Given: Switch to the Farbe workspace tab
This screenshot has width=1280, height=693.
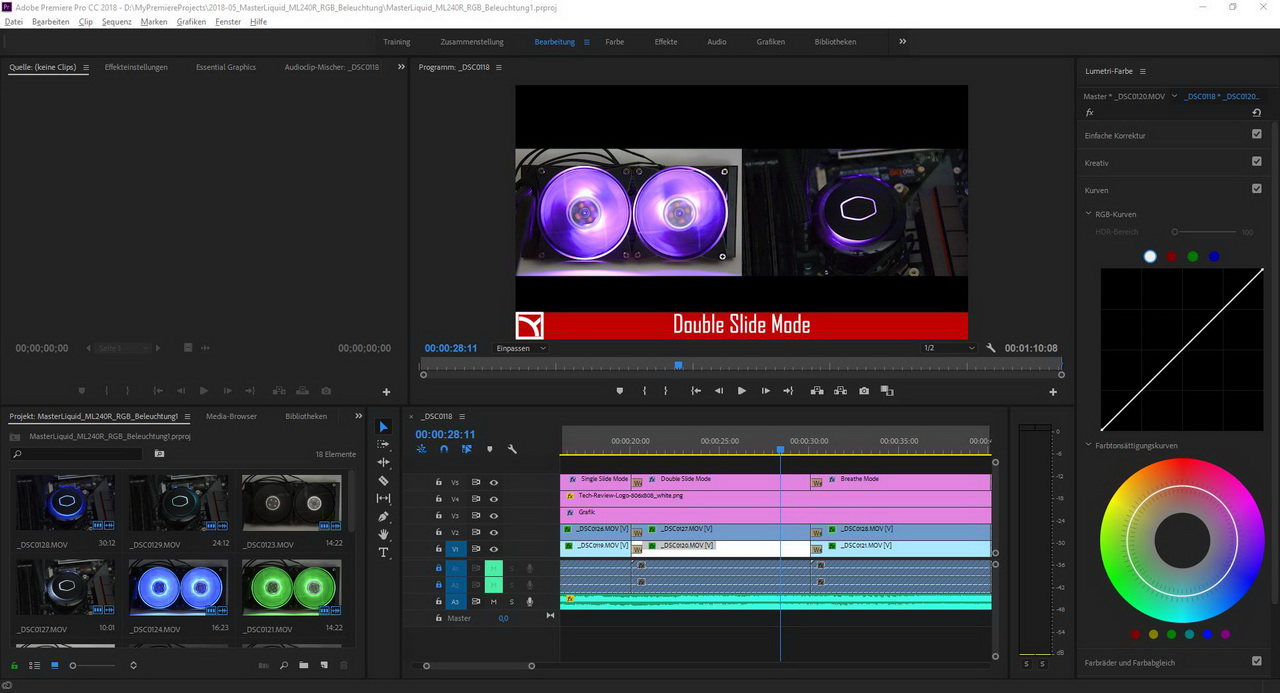Looking at the screenshot, I should (614, 42).
